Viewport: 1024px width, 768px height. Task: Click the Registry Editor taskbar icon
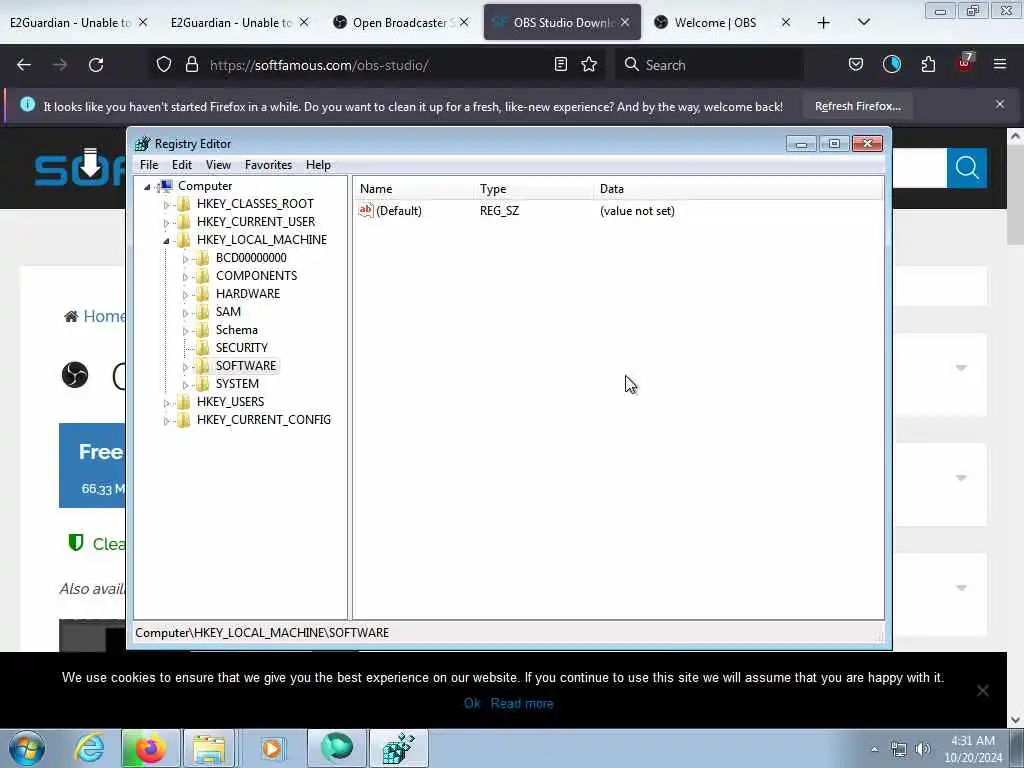point(398,748)
